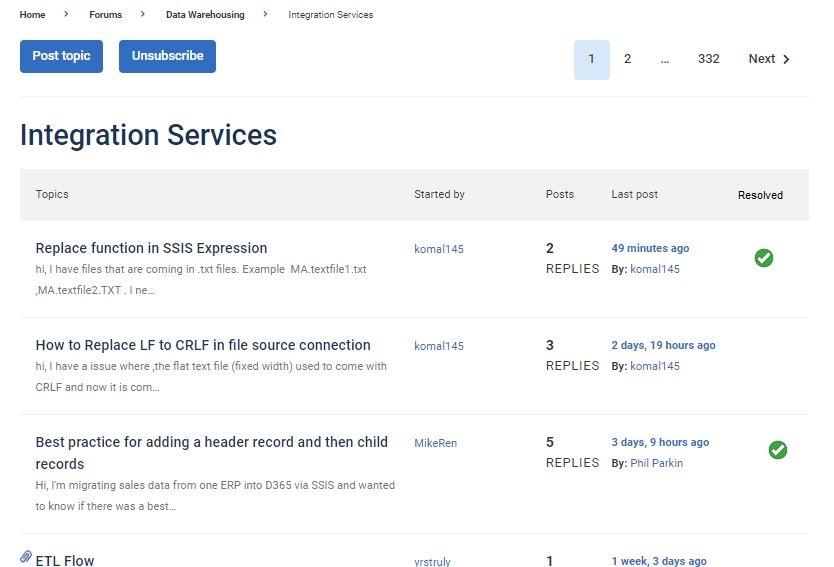The width and height of the screenshot is (834, 567).
Task: Unsubscribe from the Integration Services forum
Action: tap(167, 57)
